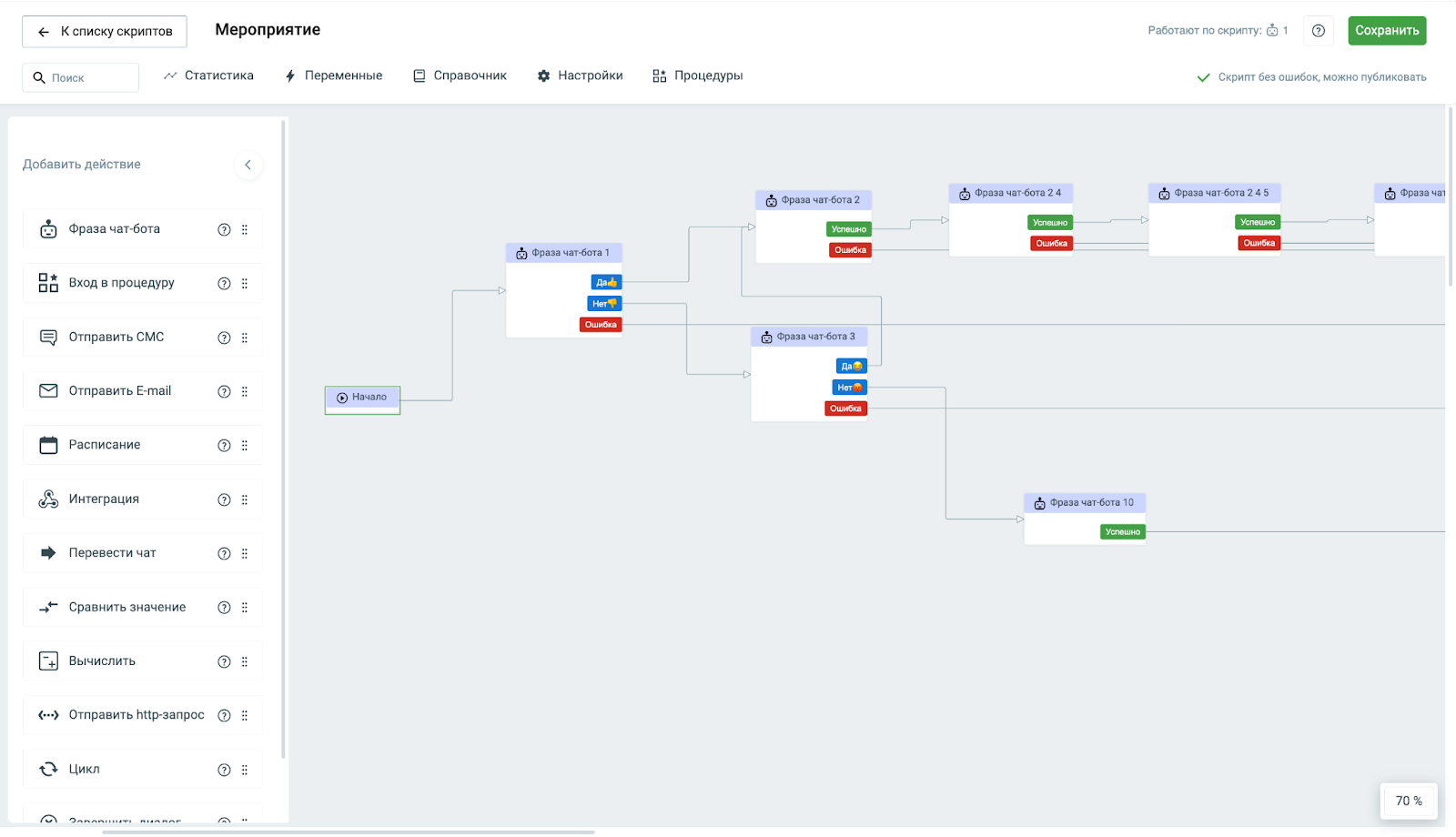Select the Фраза чат-бота 1 node header

click(564, 253)
